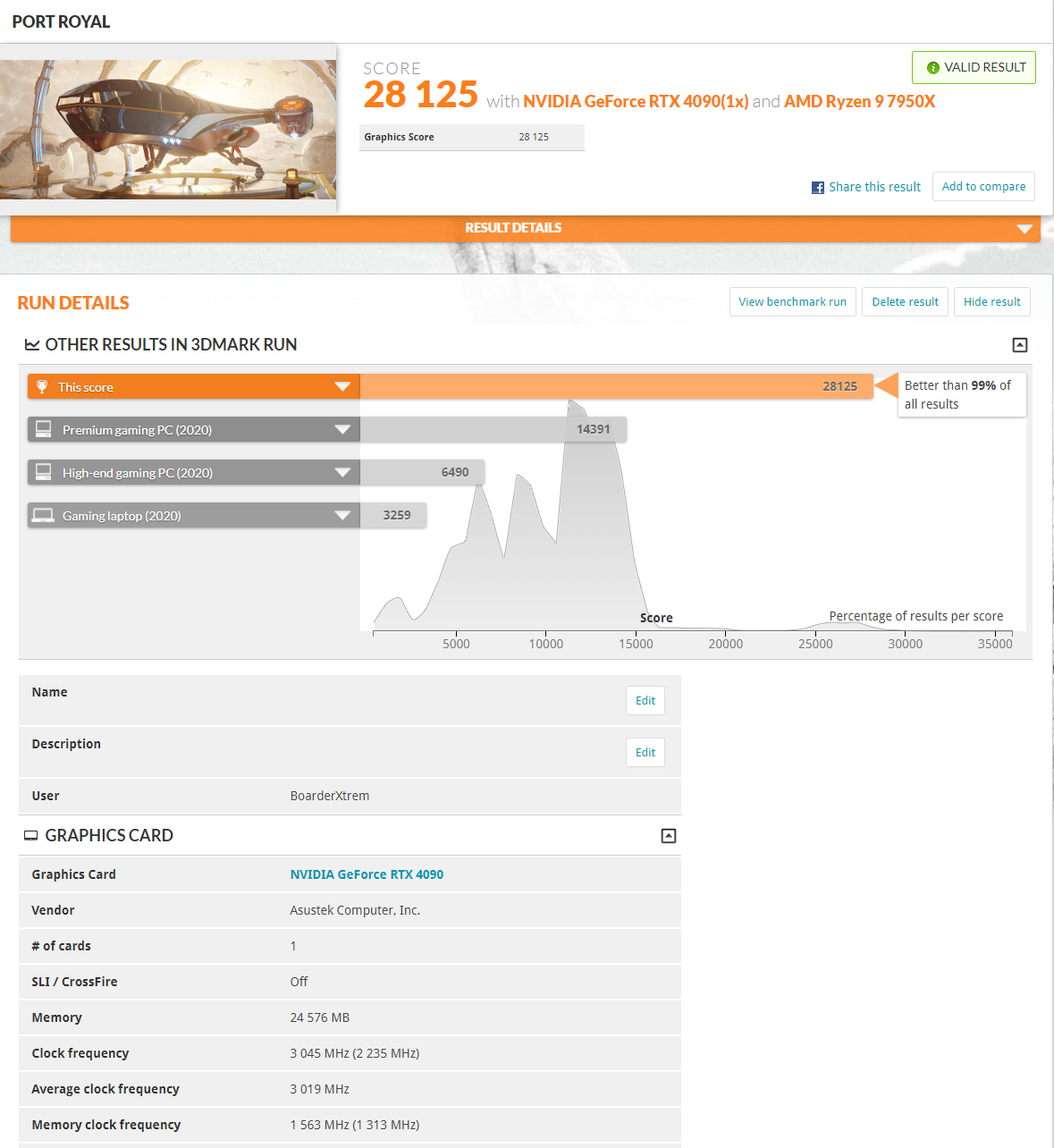Click memory clock value 1 563 MHz (1 313 MHz)
The image size is (1054, 1148).
(x=355, y=1125)
